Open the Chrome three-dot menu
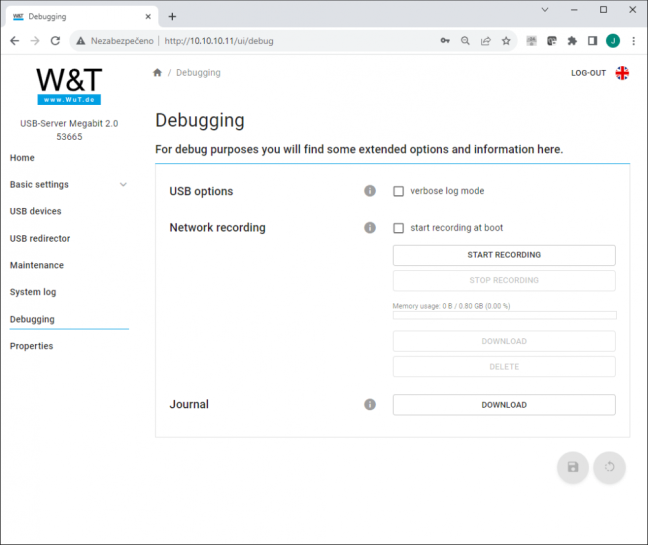Screen dimensions: 648x545 tap(634, 40)
